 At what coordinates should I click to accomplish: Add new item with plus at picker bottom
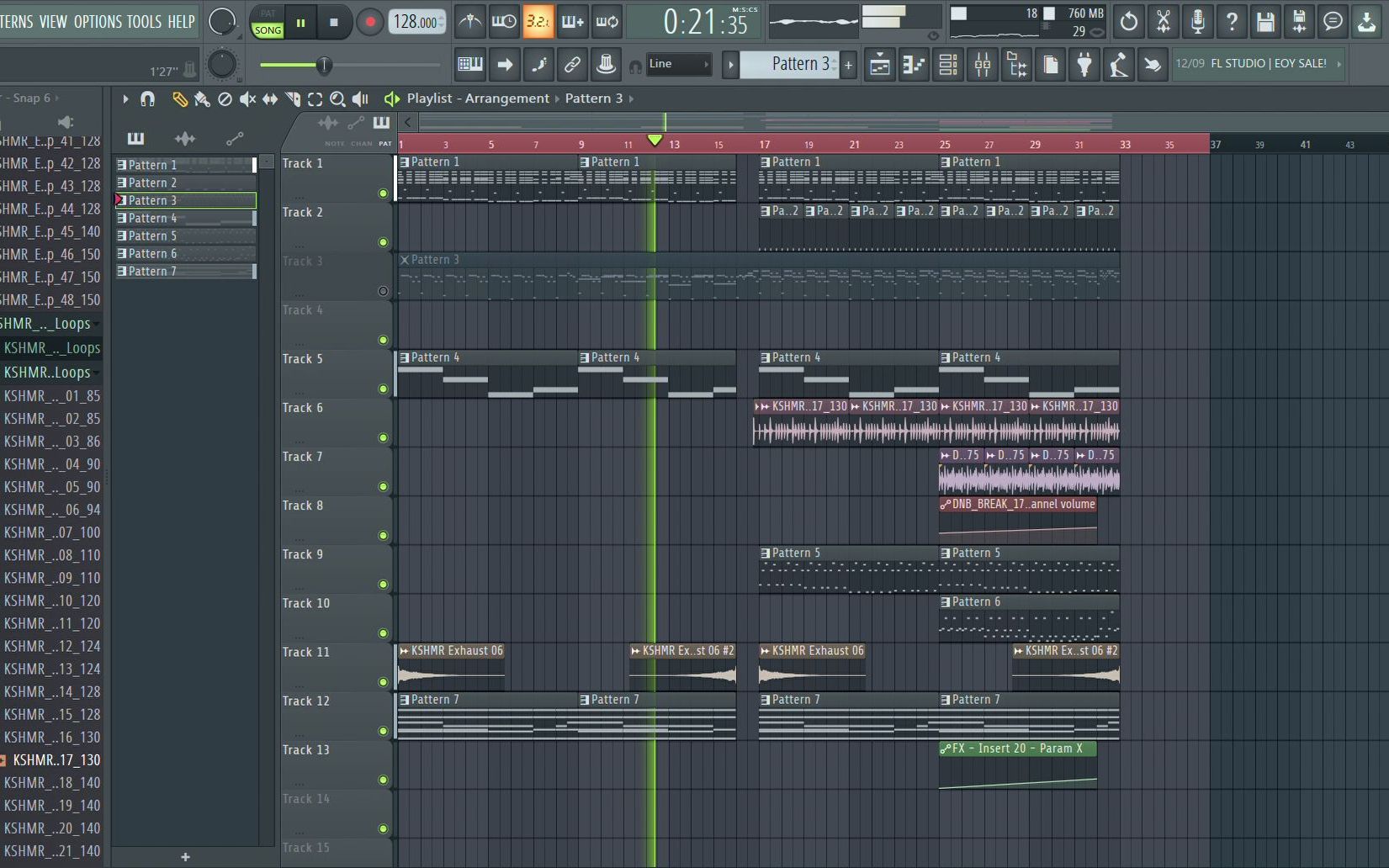[185, 857]
